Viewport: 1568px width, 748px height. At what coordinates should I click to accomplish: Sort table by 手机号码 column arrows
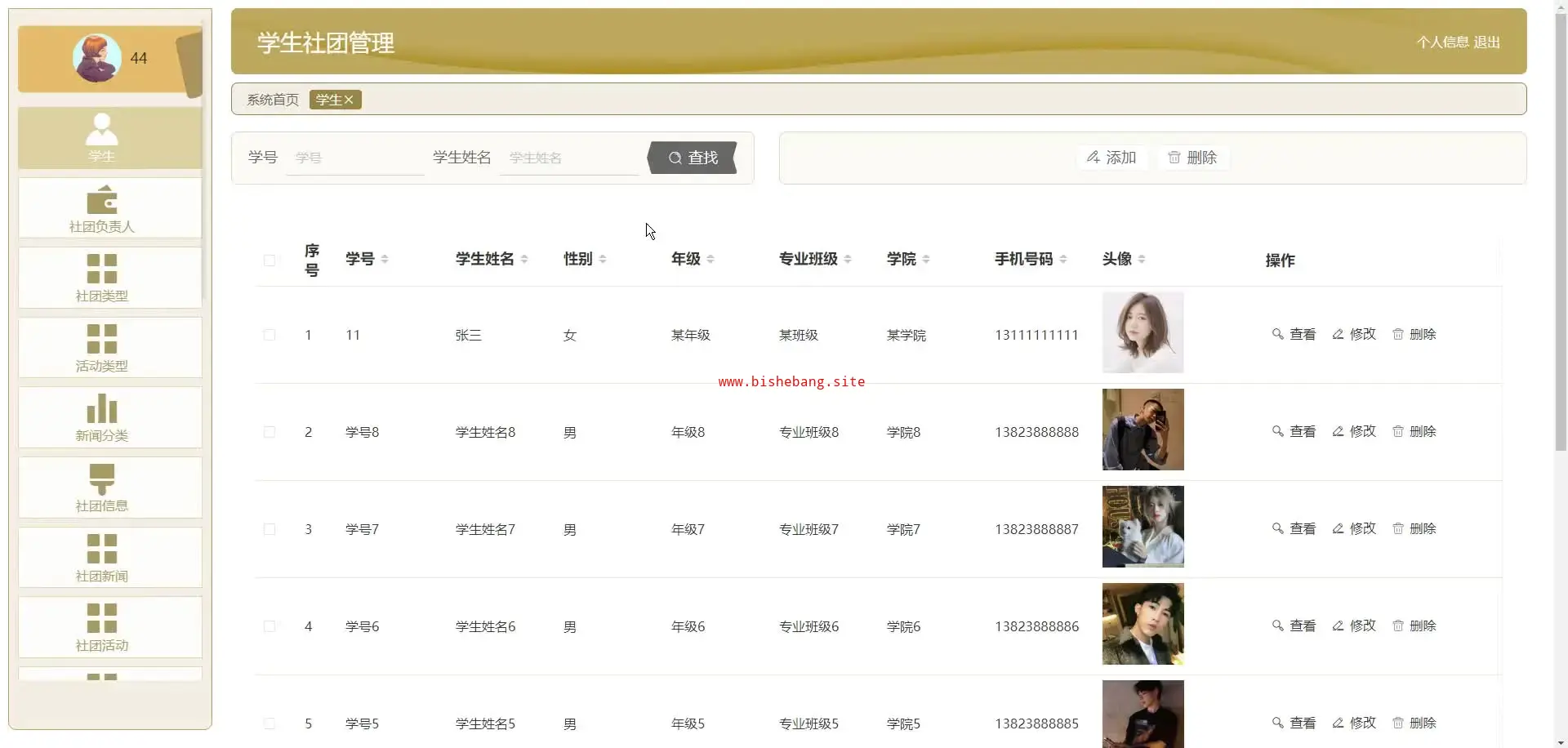click(1063, 259)
